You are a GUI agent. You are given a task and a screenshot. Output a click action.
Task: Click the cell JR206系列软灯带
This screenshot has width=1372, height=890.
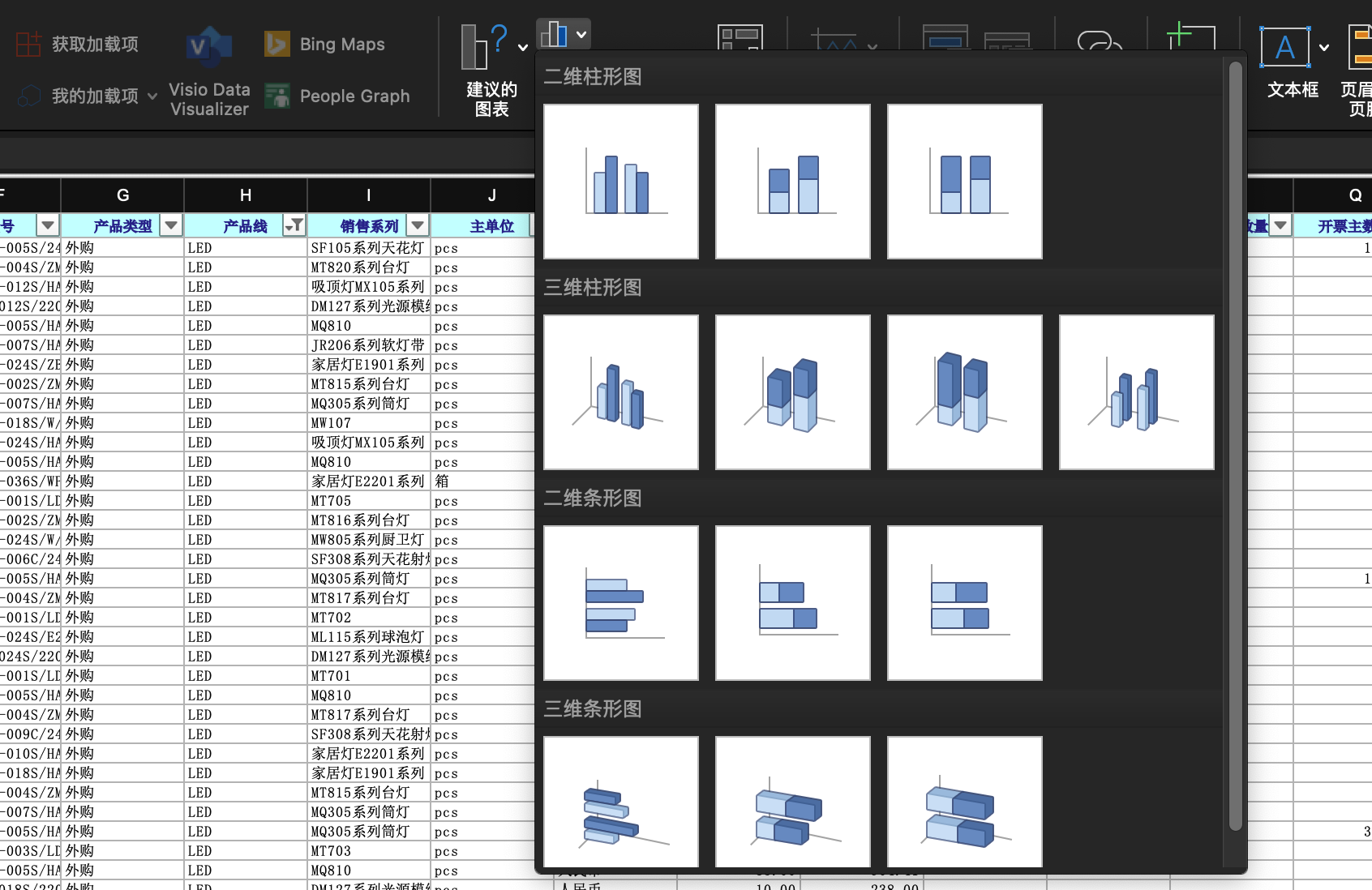[x=369, y=345]
